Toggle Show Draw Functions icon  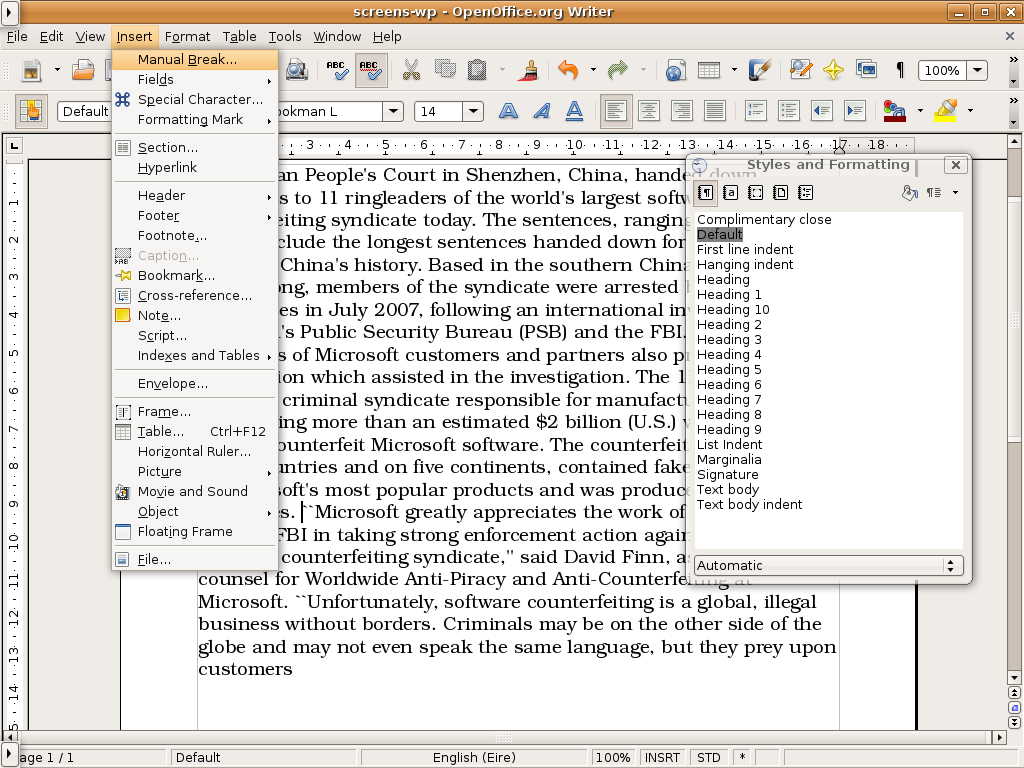[x=760, y=70]
